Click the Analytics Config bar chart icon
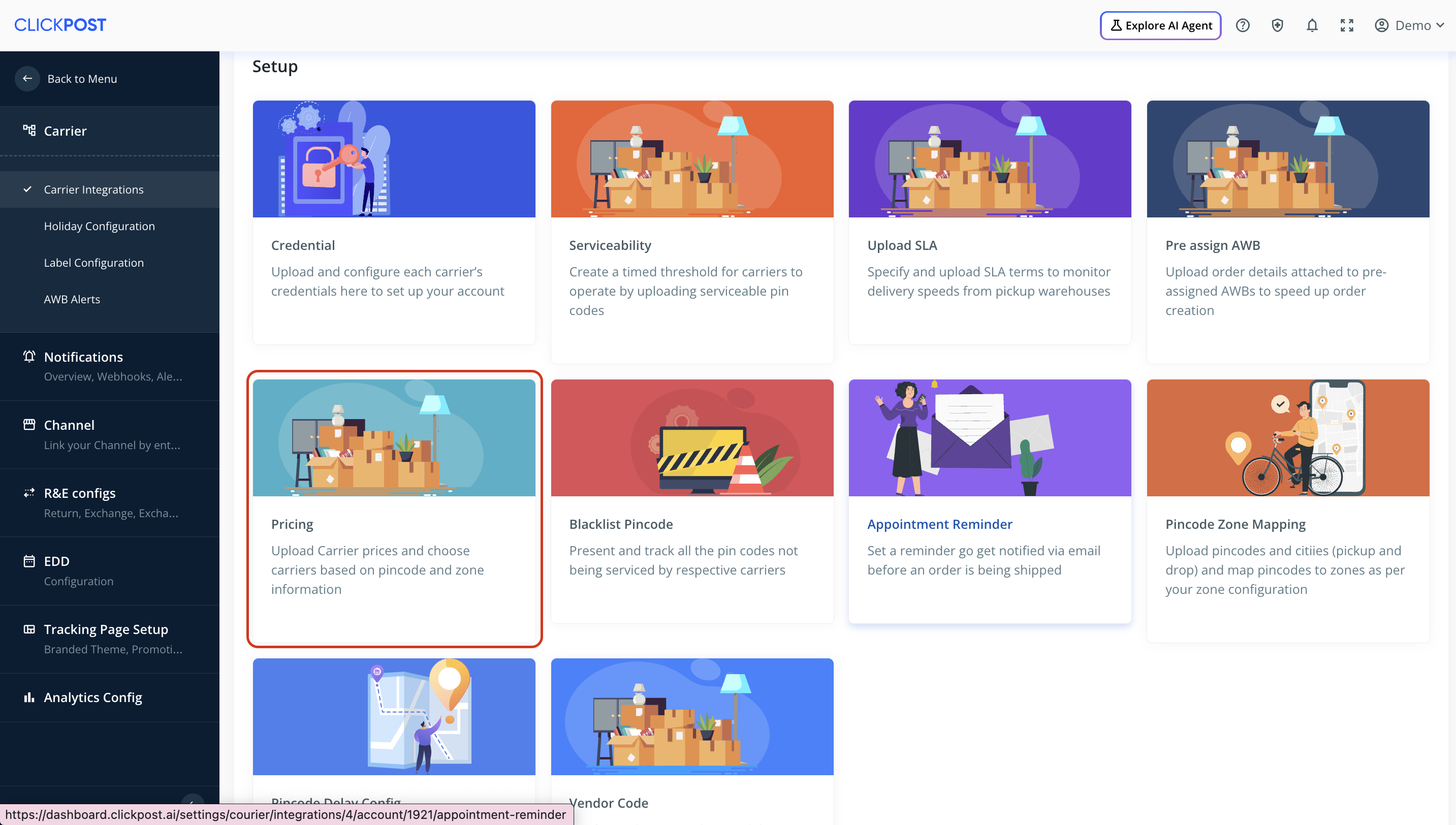This screenshot has width=1456, height=825. click(29, 697)
